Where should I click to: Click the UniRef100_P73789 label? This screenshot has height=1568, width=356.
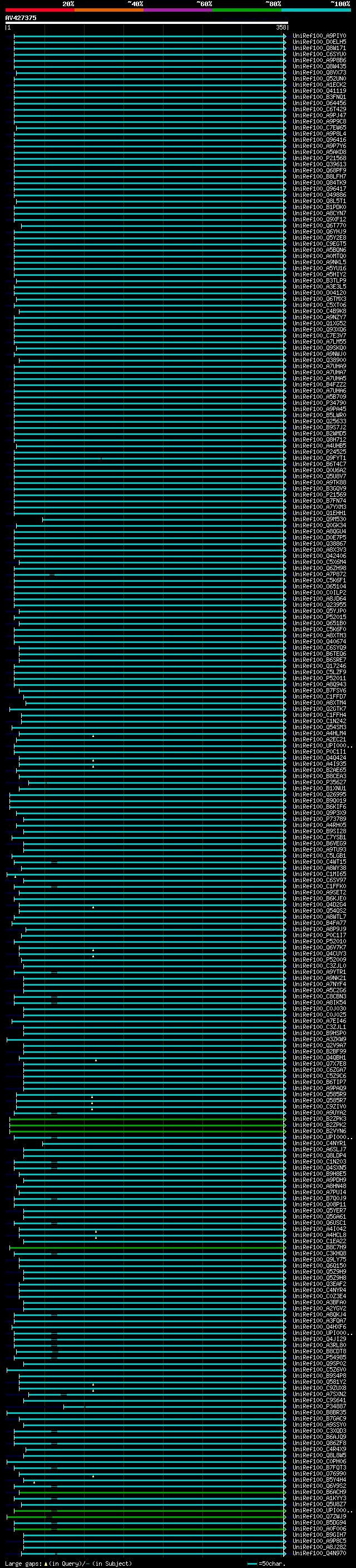pos(319,819)
